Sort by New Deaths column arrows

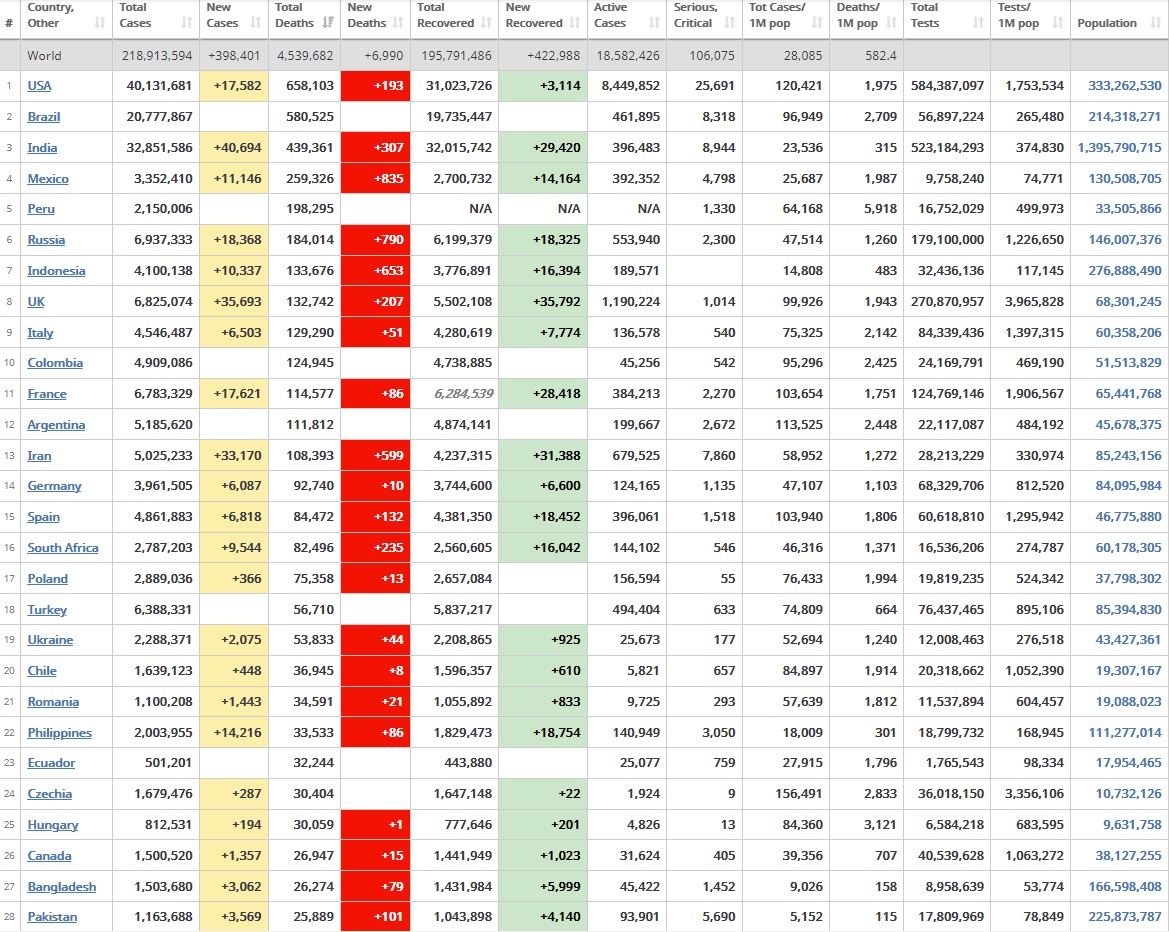pyautogui.click(x=398, y=23)
